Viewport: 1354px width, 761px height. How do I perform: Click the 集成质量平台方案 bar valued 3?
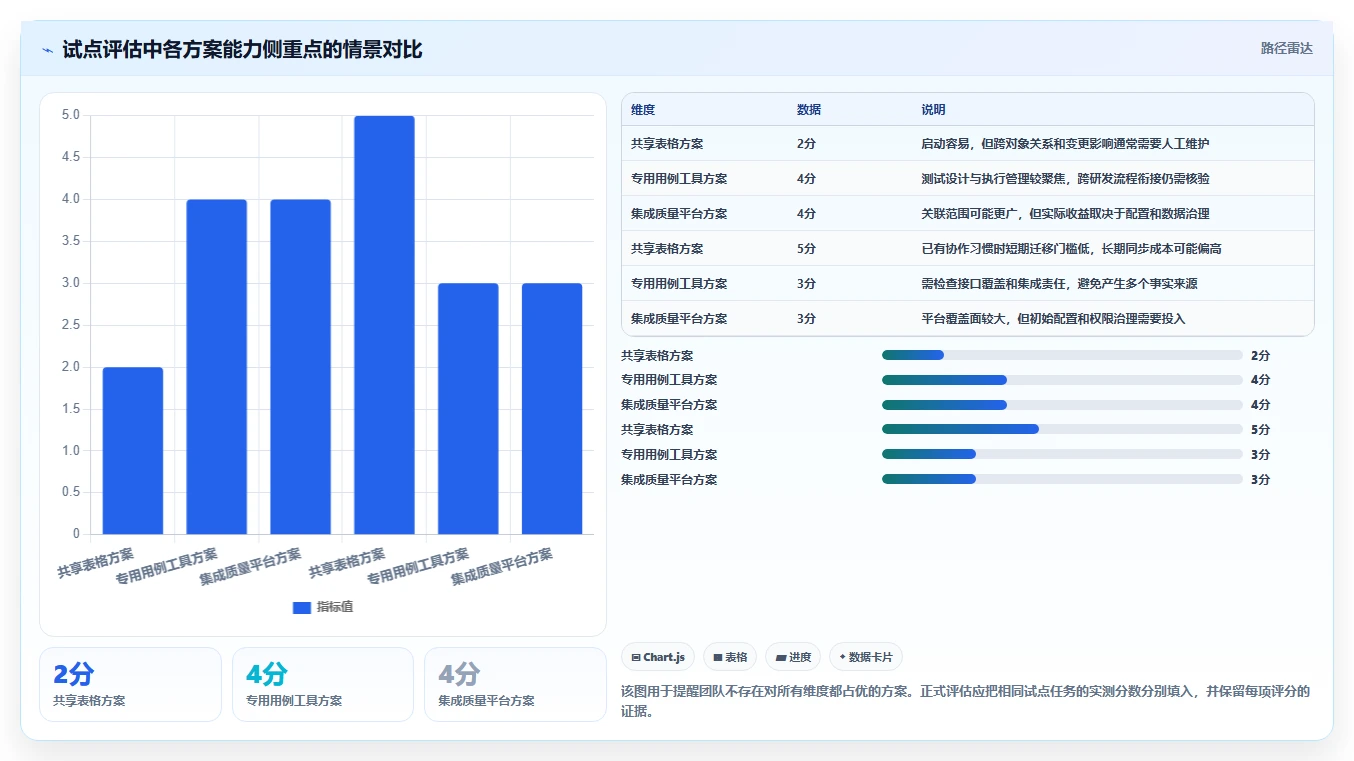(x=552, y=409)
